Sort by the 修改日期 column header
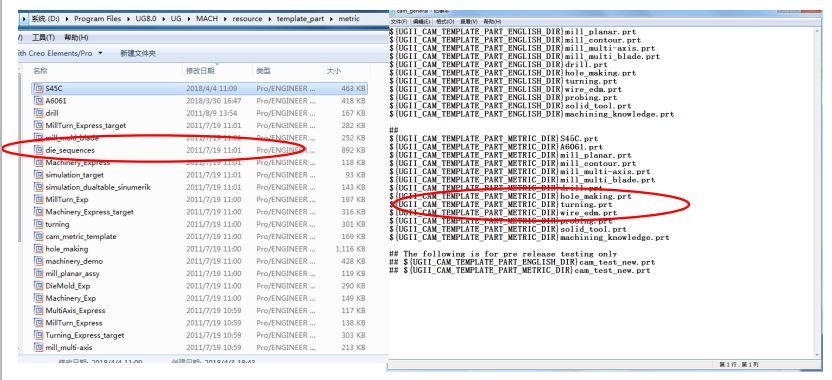This screenshot has height=380, width=832. point(200,71)
